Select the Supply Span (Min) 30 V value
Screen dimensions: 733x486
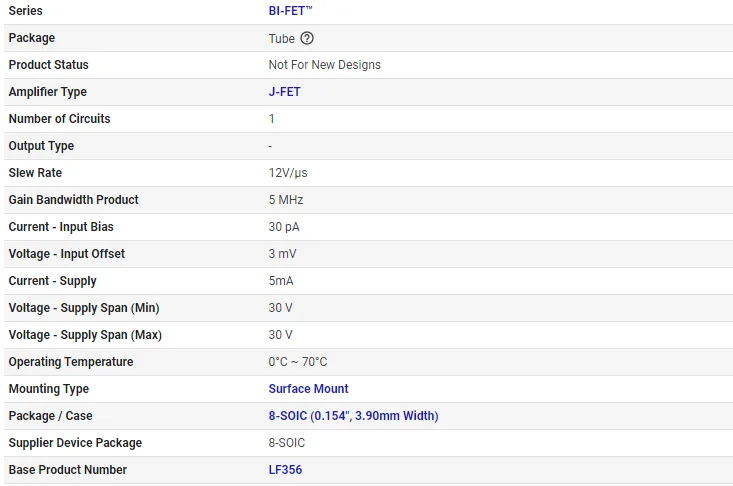(280, 308)
